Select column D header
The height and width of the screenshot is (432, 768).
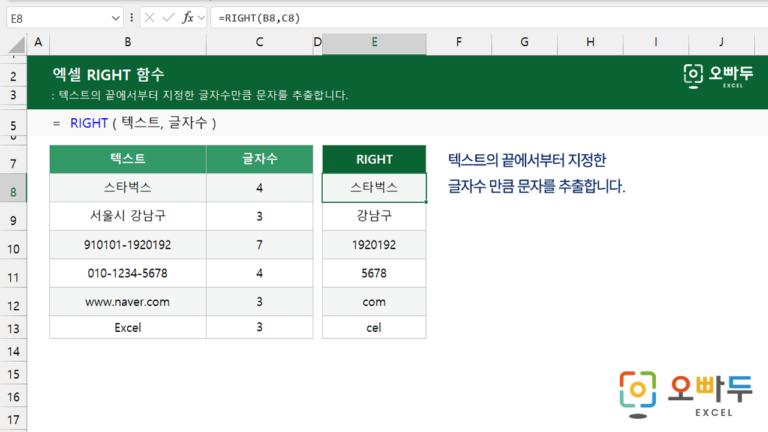tap(317, 42)
